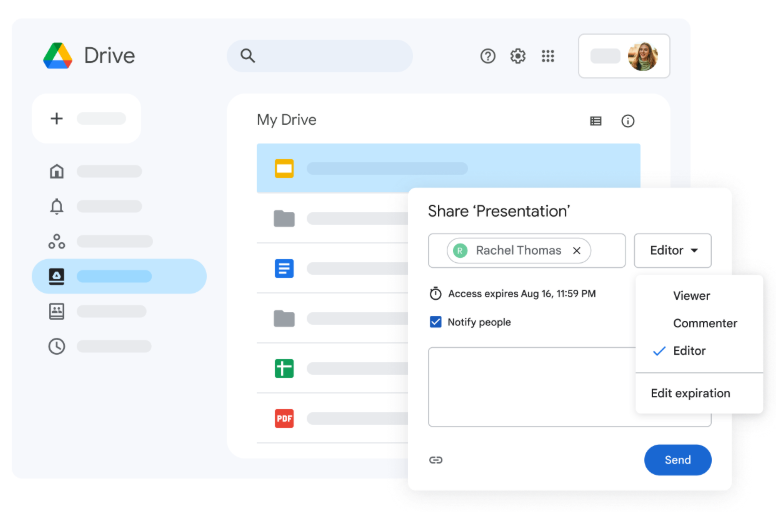Click the Drive search bar
The image size is (776, 512).
click(320, 56)
